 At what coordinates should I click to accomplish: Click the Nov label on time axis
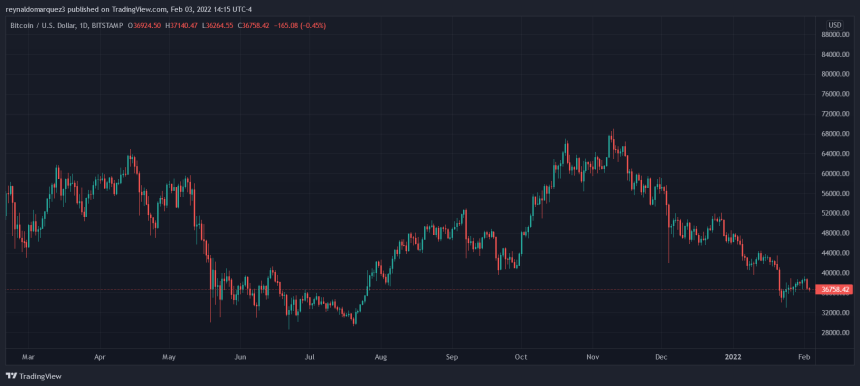coord(592,357)
